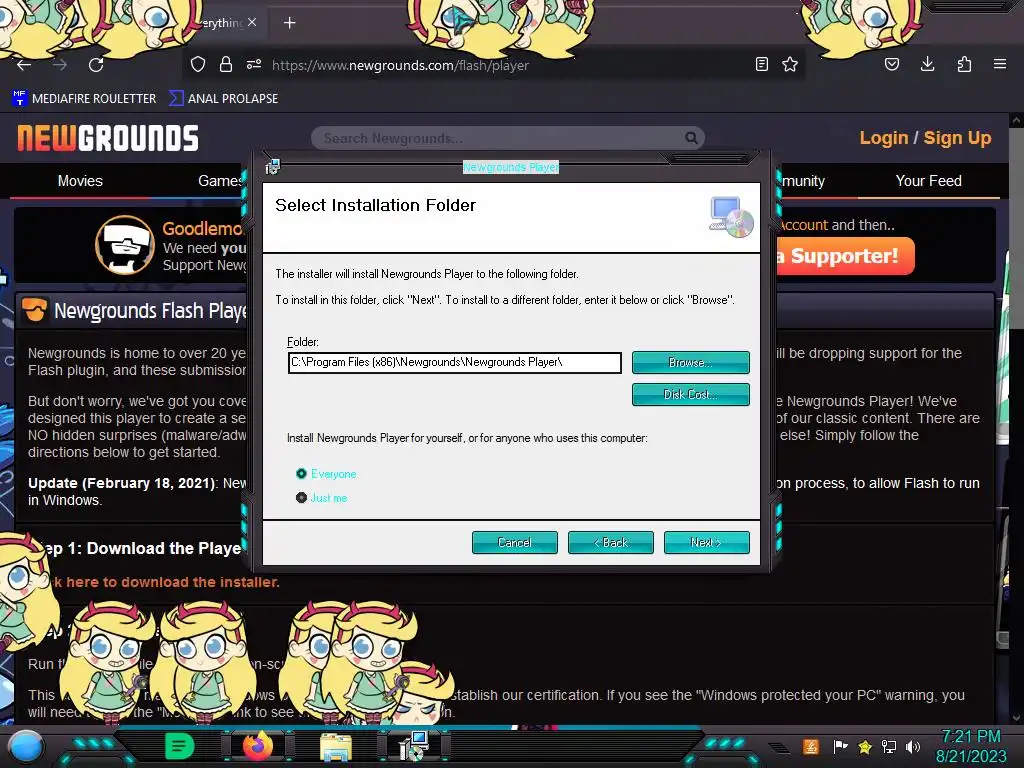Open the Games nav tab
Image resolution: width=1024 pixels, height=768 pixels.
[220, 181]
